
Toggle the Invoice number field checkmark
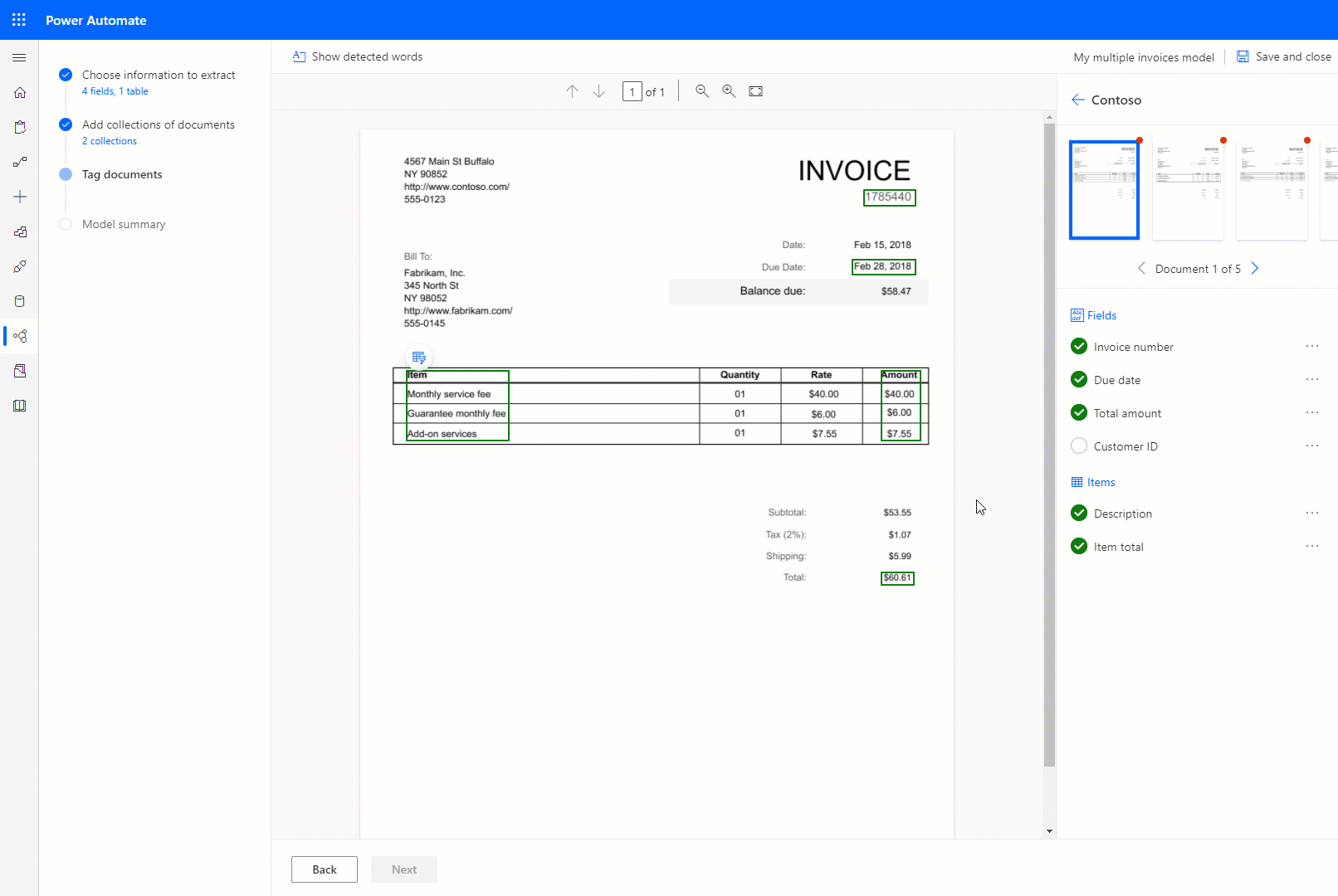tap(1078, 346)
